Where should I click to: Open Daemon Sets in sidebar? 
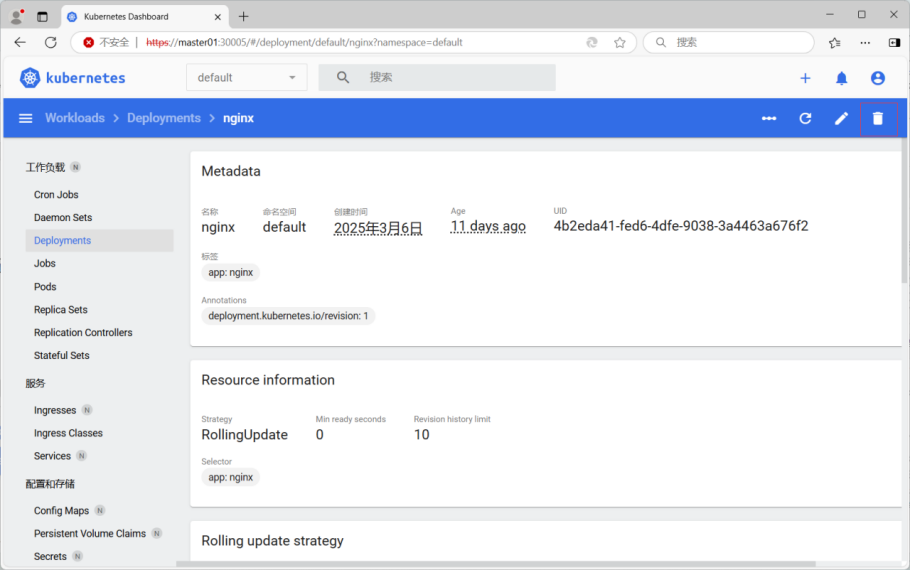pyautogui.click(x=63, y=217)
